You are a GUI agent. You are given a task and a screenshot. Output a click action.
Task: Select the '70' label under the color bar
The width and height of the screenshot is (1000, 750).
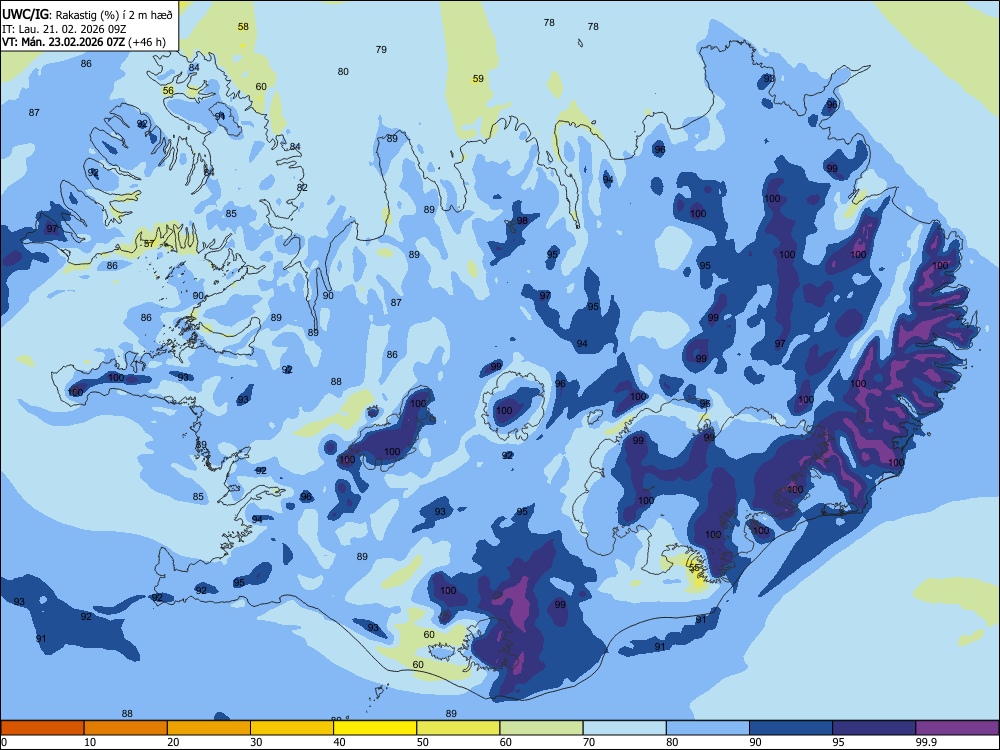(x=589, y=742)
